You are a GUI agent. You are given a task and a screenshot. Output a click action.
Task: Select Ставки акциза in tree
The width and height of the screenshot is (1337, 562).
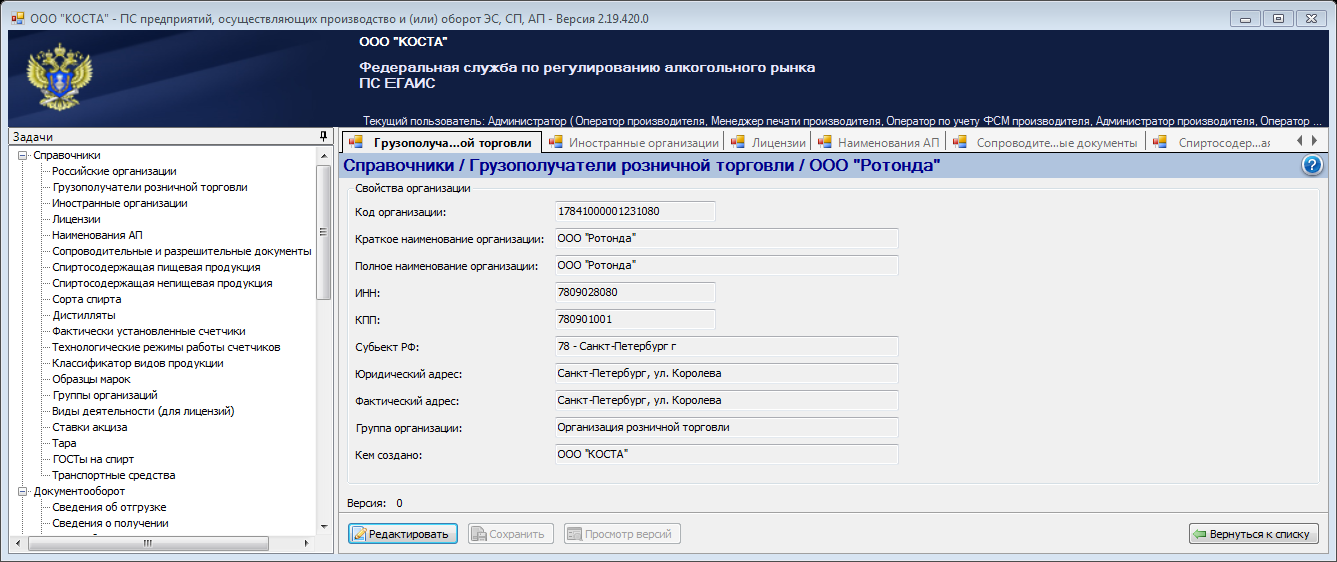90,428
